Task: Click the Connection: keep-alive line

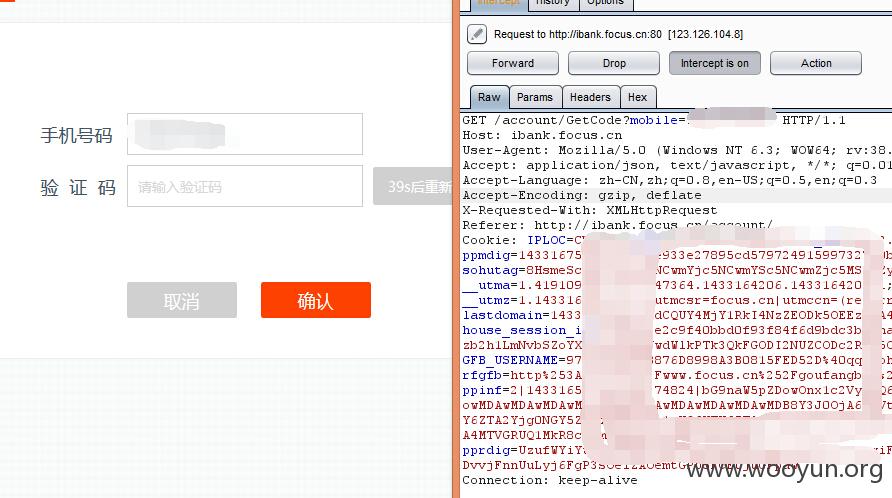Action: point(550,480)
